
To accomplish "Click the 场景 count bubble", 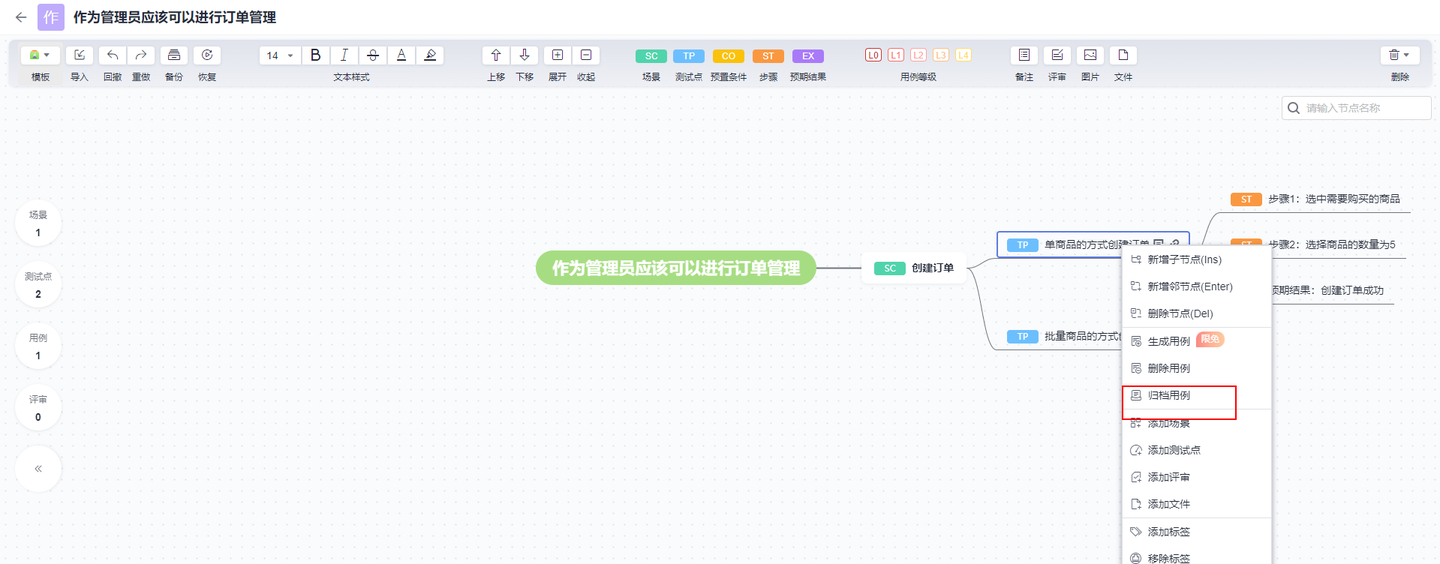I will [x=38, y=223].
